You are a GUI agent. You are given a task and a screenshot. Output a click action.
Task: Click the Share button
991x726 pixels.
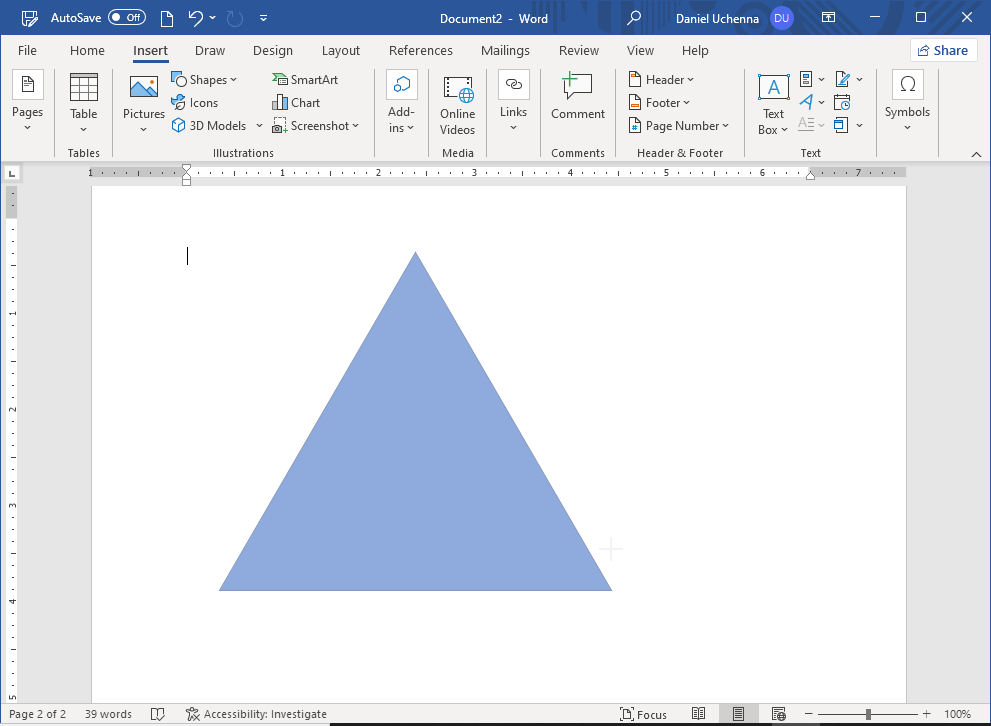(943, 50)
